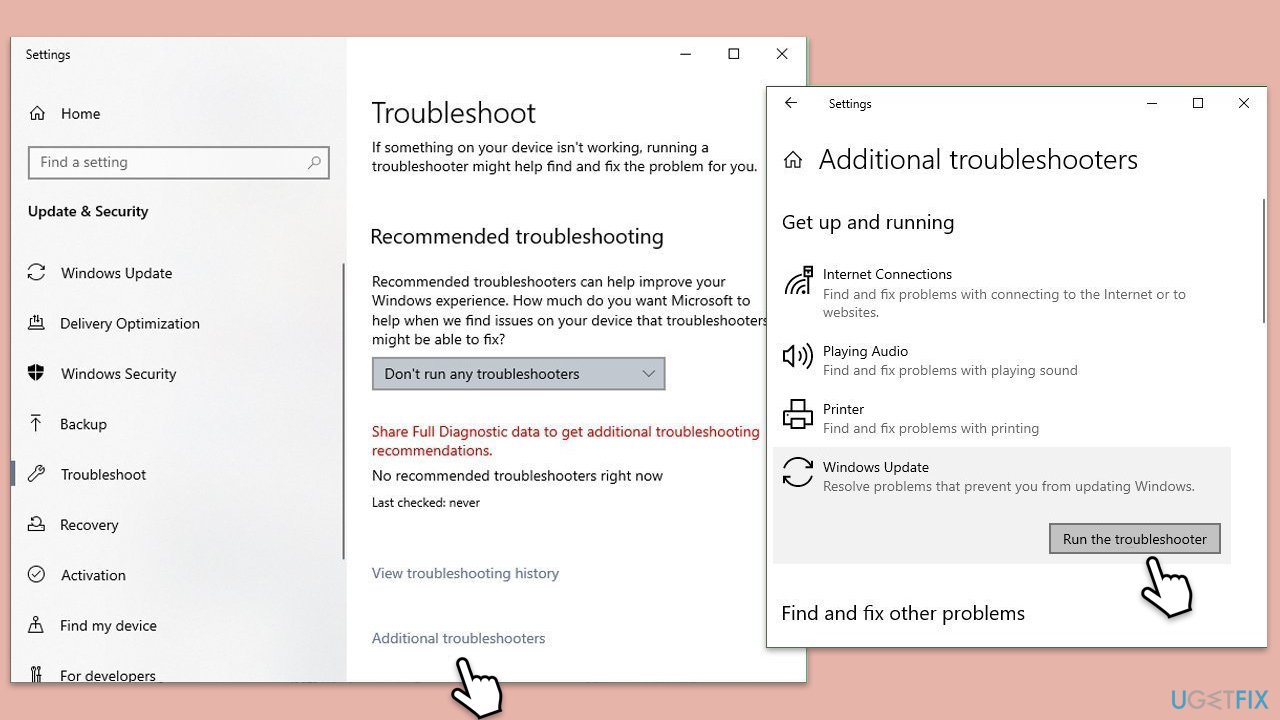Screen dimensions: 1280x720
Task: Click the Windows Update sync icon in sidebar
Action: [x=37, y=273]
